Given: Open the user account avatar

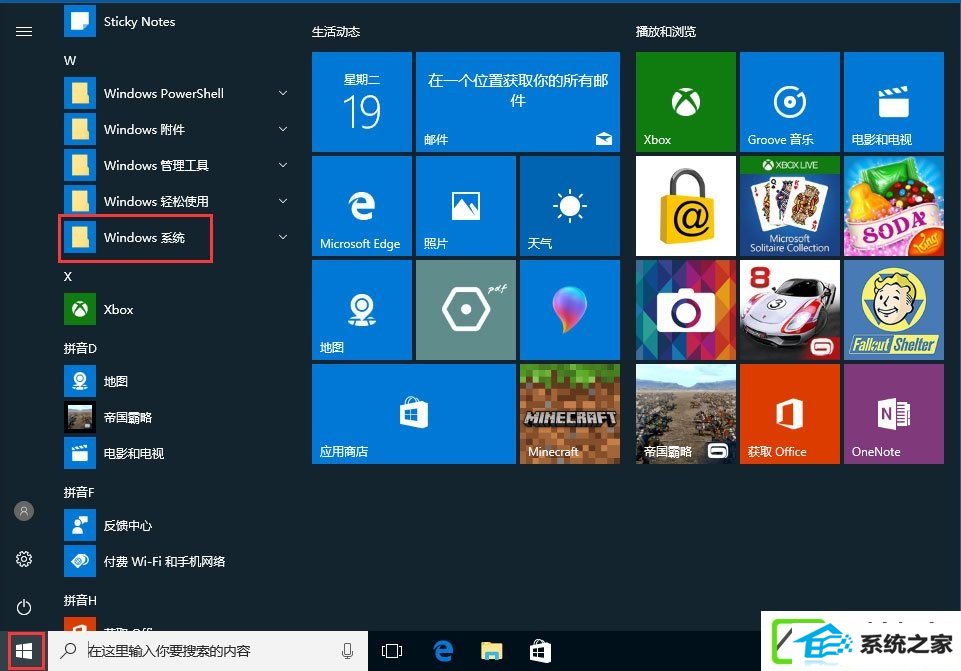Looking at the screenshot, I should (x=24, y=511).
